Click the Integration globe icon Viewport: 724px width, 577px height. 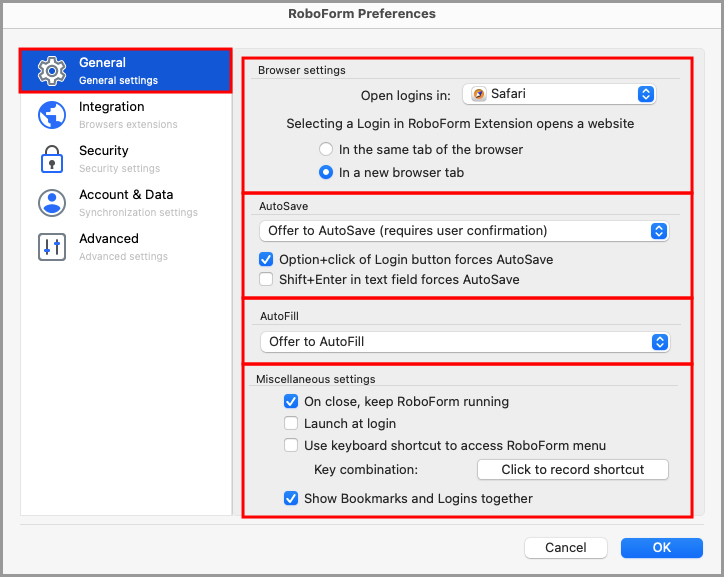pyautogui.click(x=52, y=115)
